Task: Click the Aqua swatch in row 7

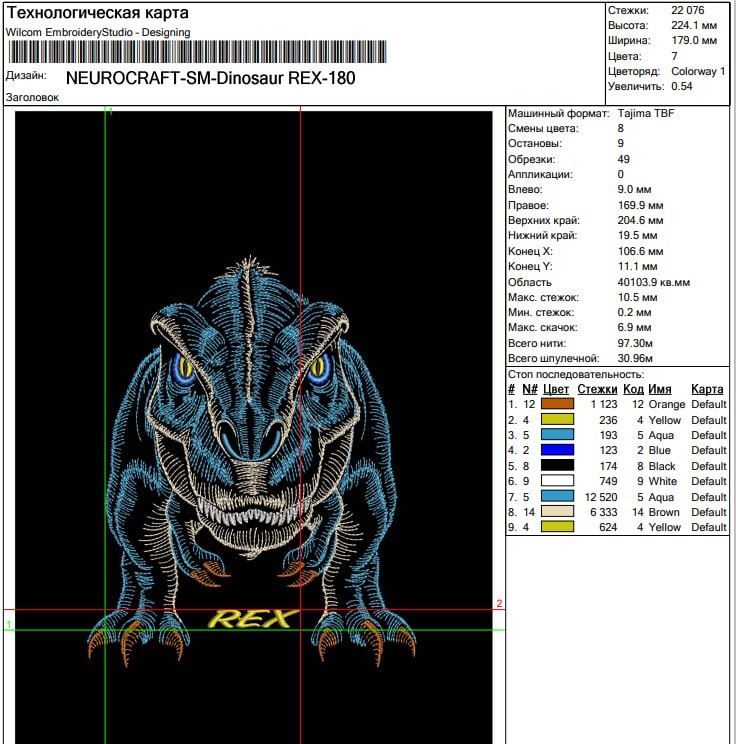Action: 557,496
